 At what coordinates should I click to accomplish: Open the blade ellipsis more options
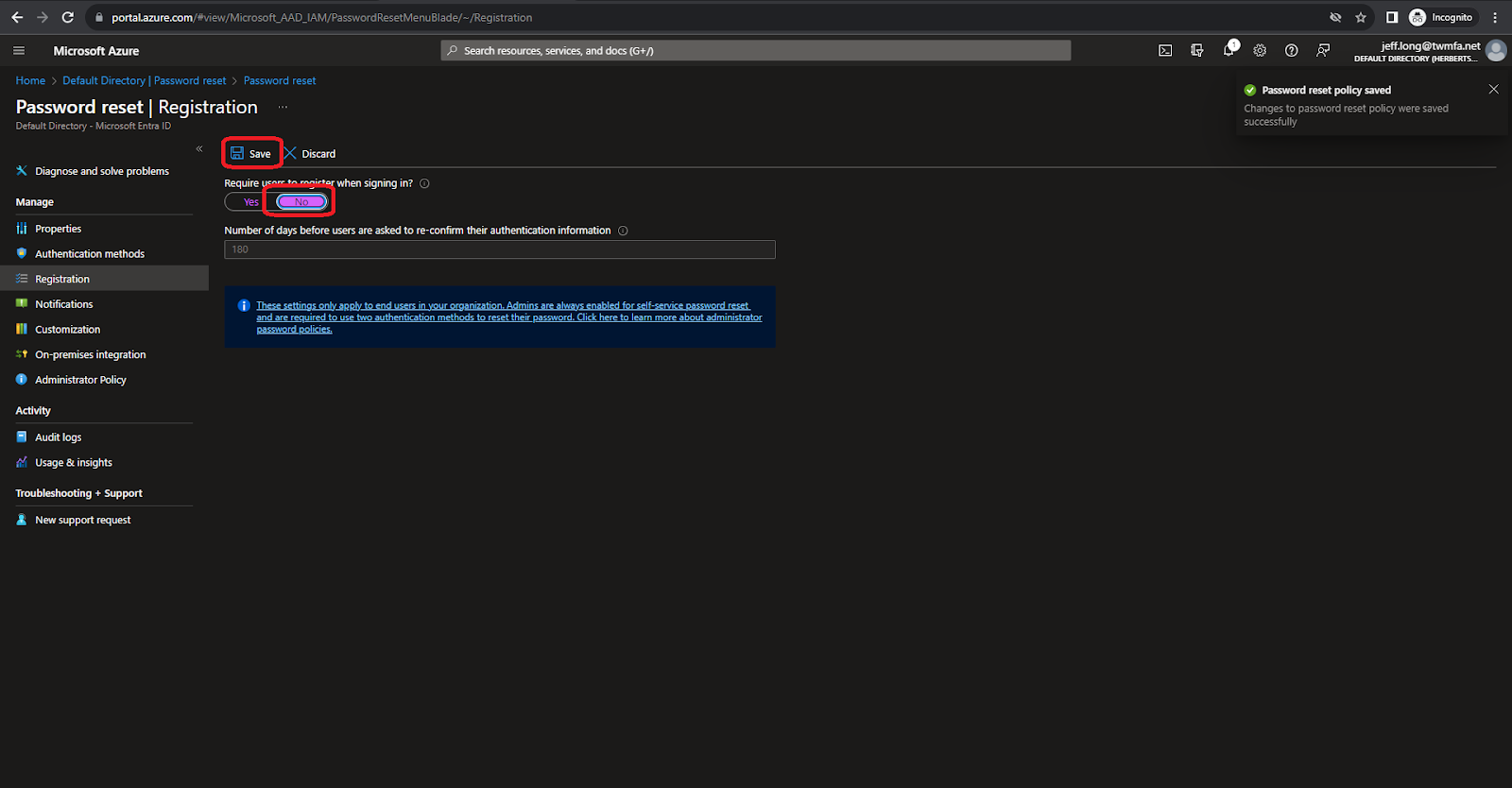(283, 107)
